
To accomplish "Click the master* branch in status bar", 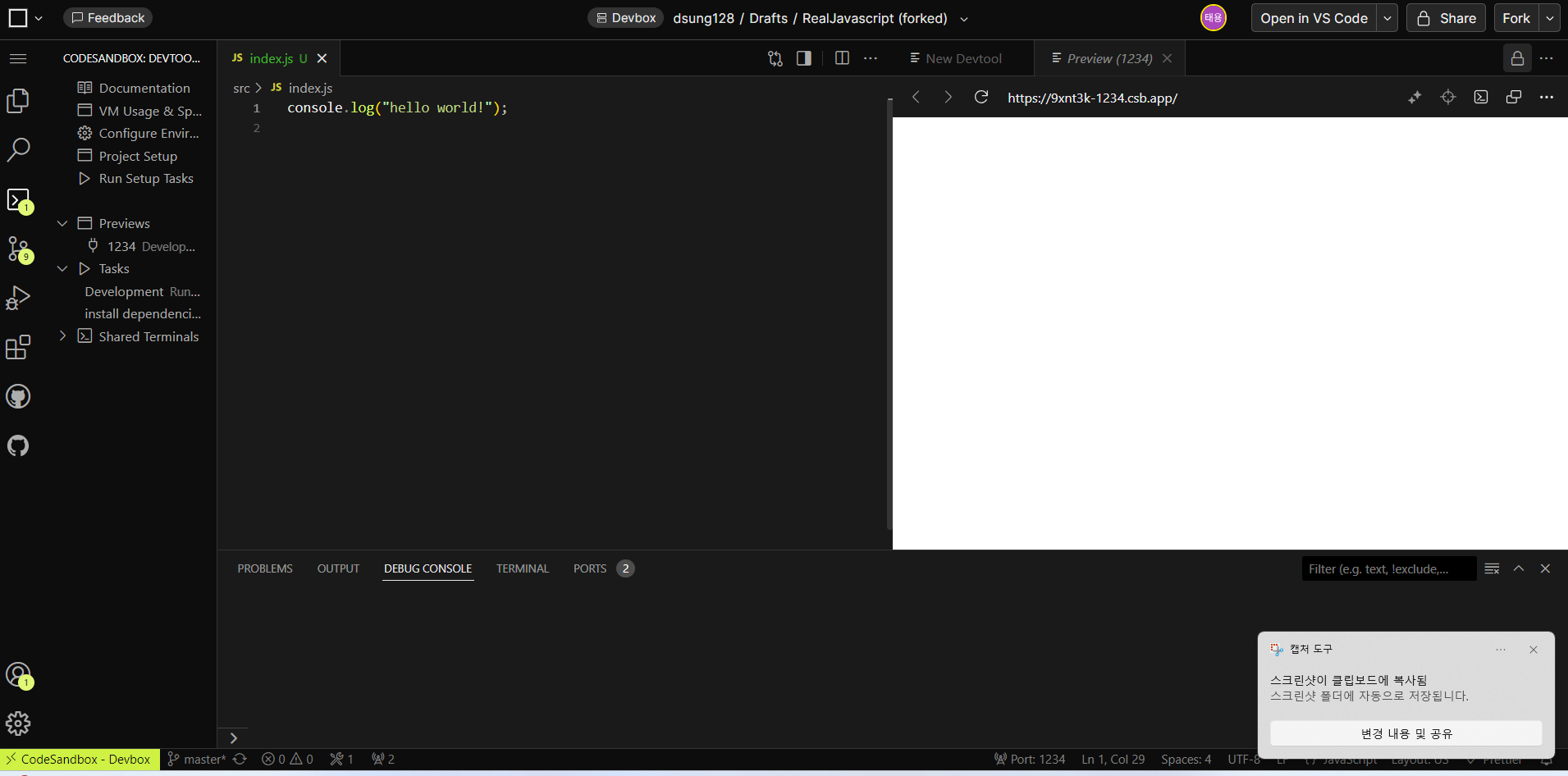I will click(x=197, y=760).
